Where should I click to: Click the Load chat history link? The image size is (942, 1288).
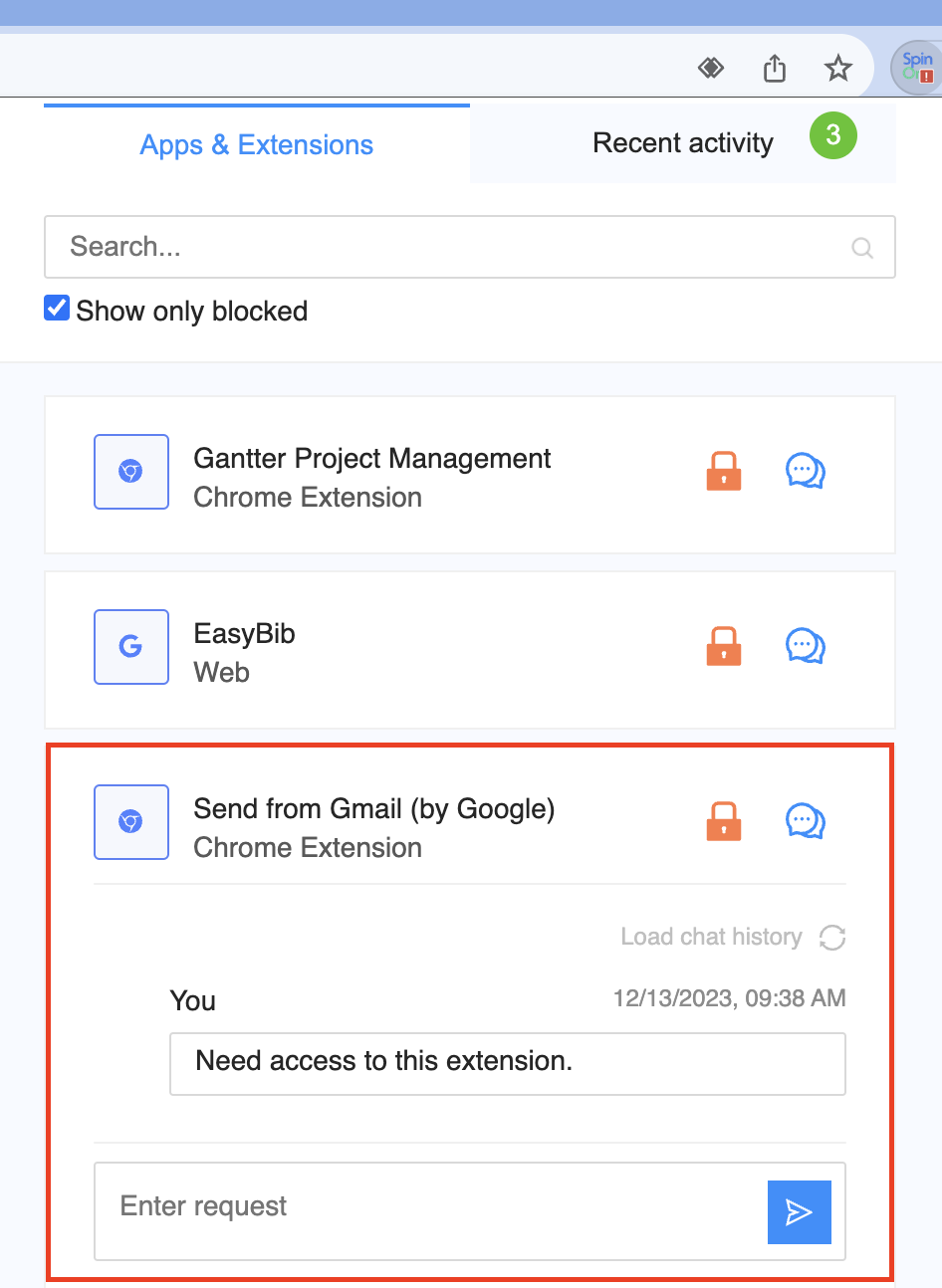pos(711,937)
